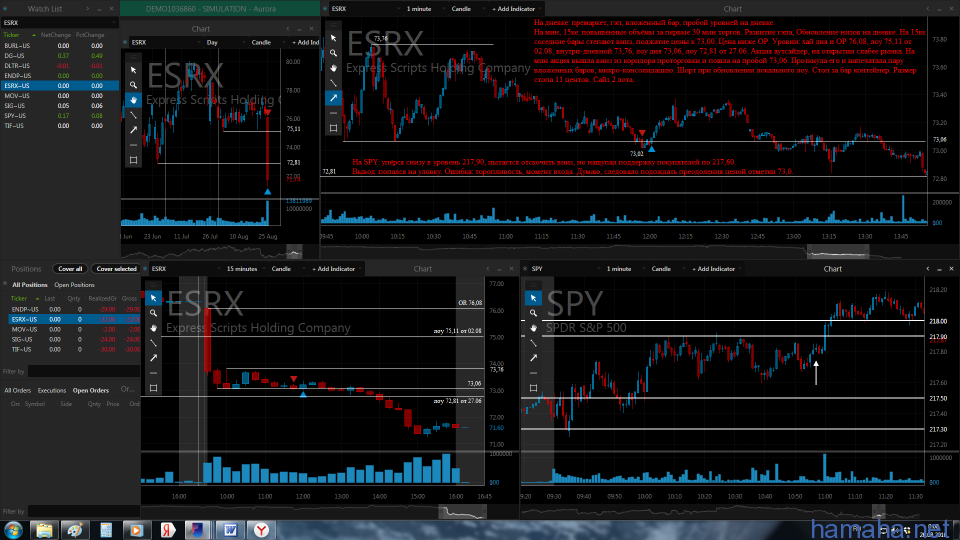Switch to All Positions tab
The height and width of the screenshot is (540, 960).
point(29,285)
